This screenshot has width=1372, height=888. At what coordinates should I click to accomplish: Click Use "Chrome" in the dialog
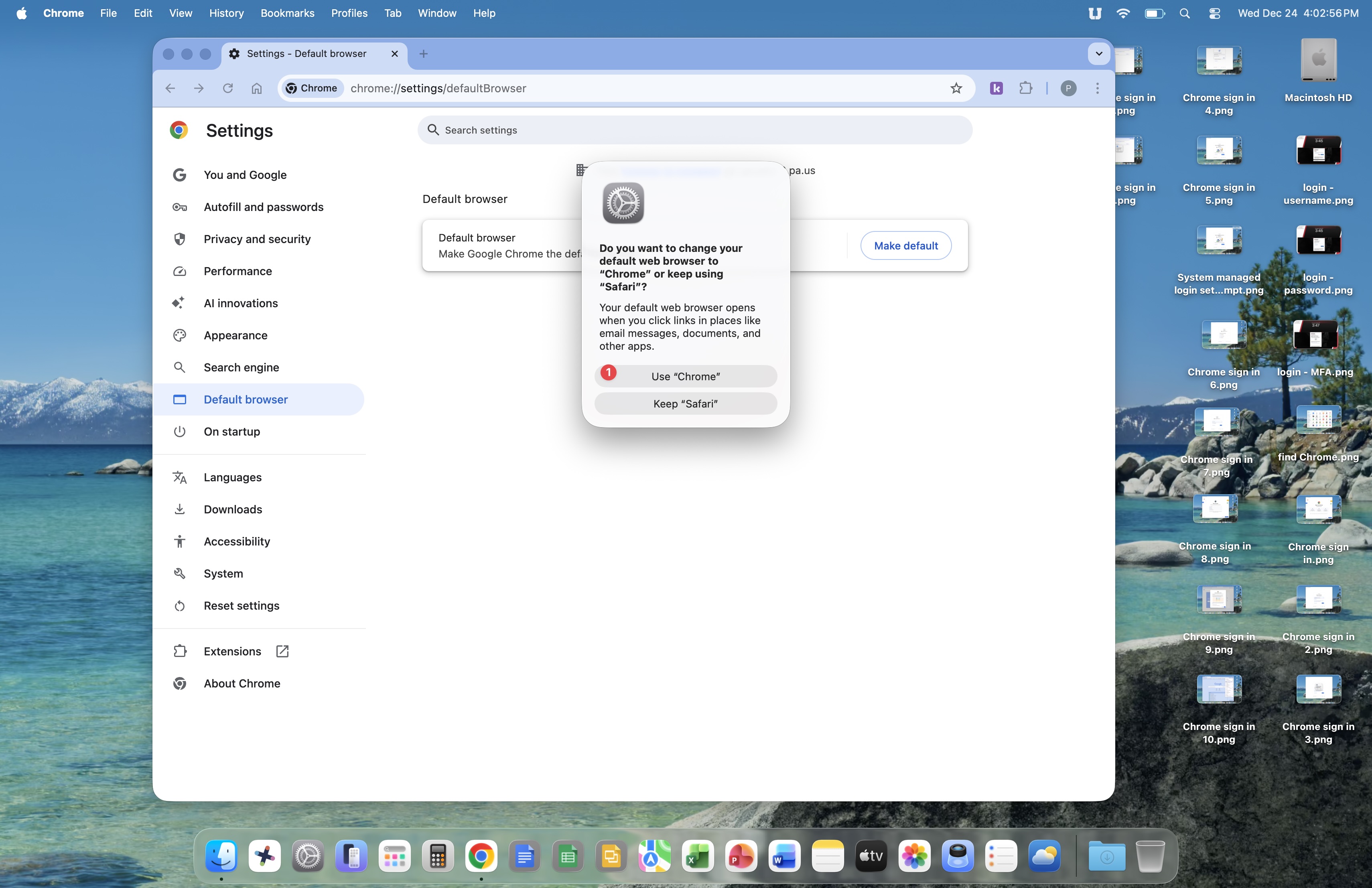(686, 376)
